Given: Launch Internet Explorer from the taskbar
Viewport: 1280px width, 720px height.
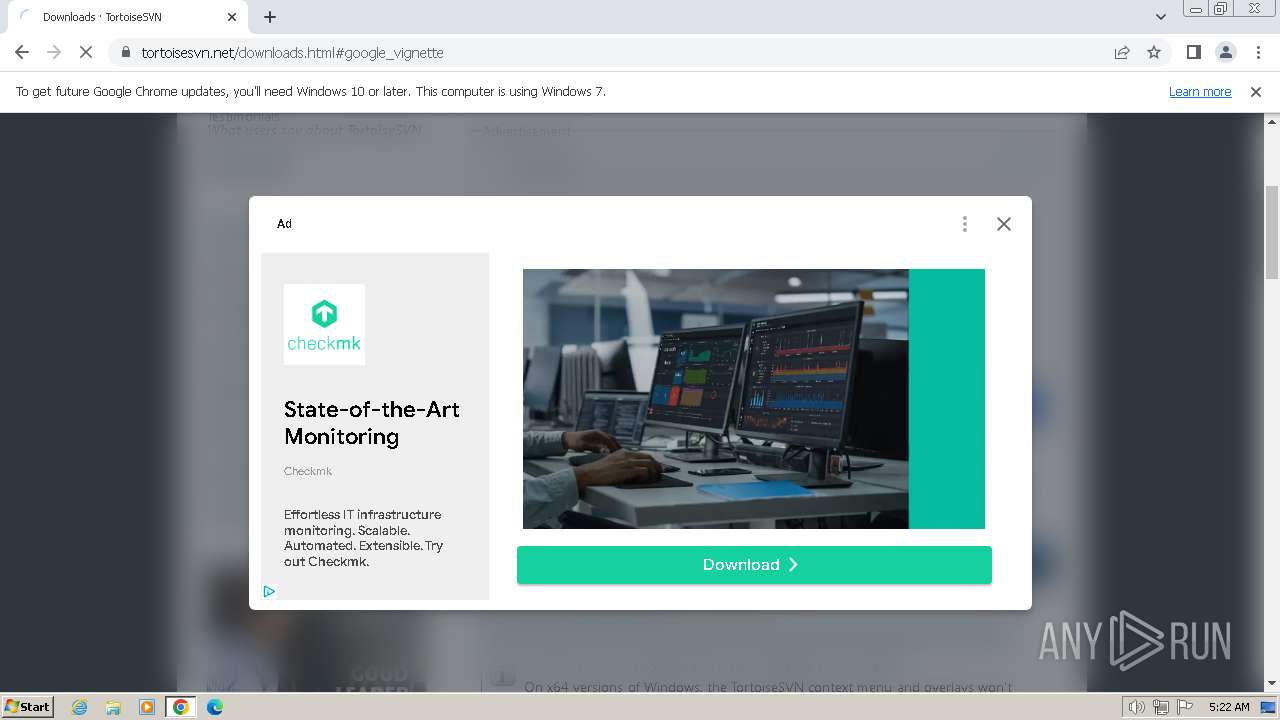Looking at the screenshot, I should click(79, 707).
